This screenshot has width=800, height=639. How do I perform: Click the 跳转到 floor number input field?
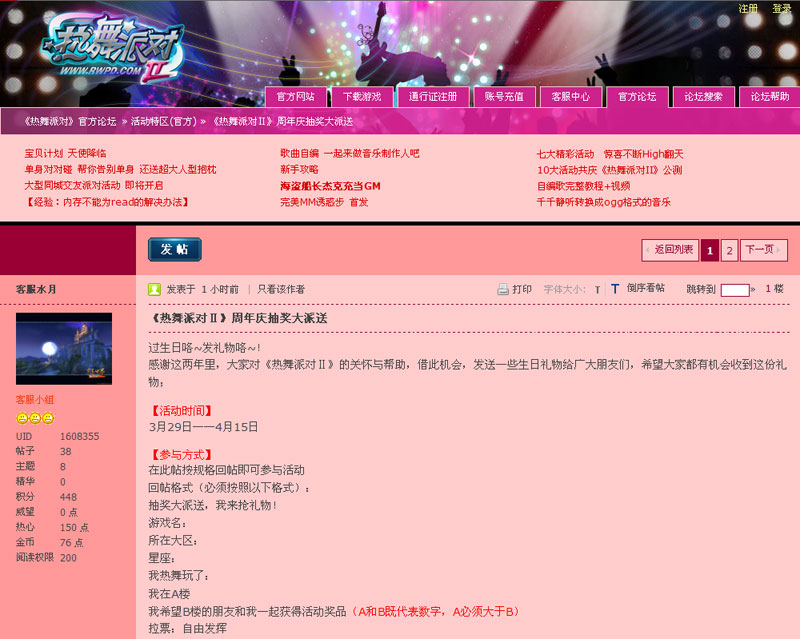pos(735,290)
